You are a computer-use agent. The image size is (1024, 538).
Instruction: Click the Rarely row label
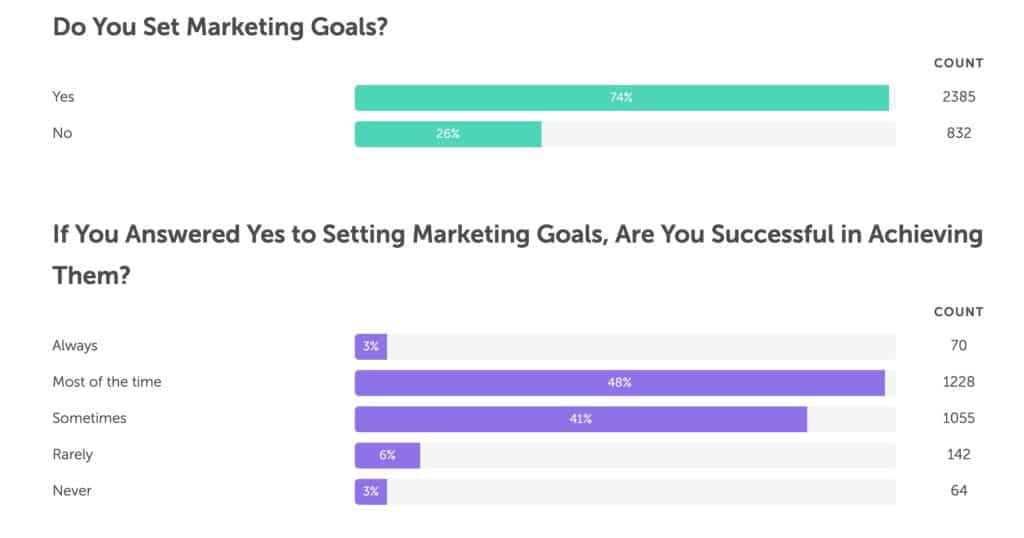point(72,454)
